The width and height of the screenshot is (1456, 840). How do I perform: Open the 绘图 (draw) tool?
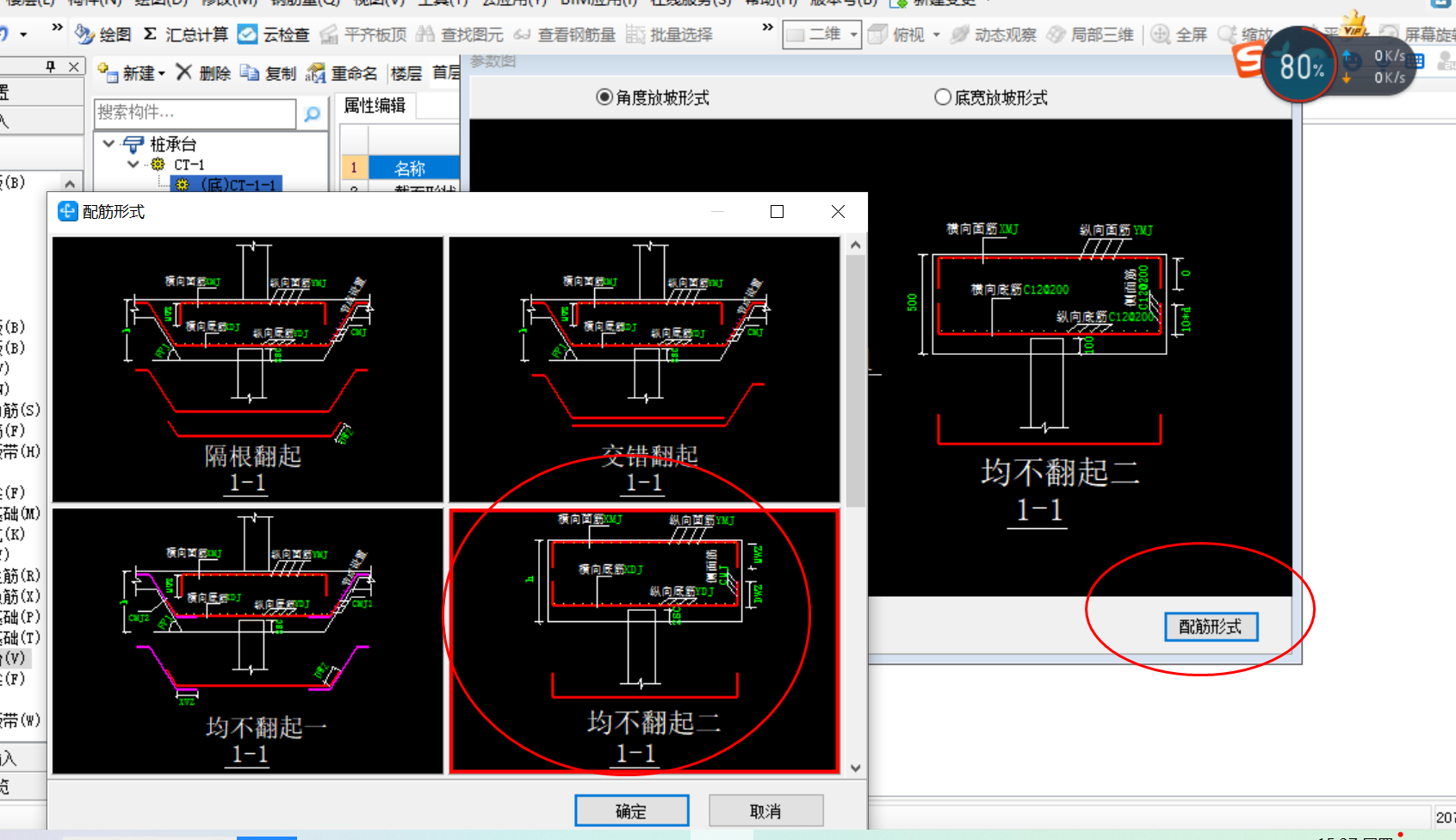pyautogui.click(x=102, y=34)
